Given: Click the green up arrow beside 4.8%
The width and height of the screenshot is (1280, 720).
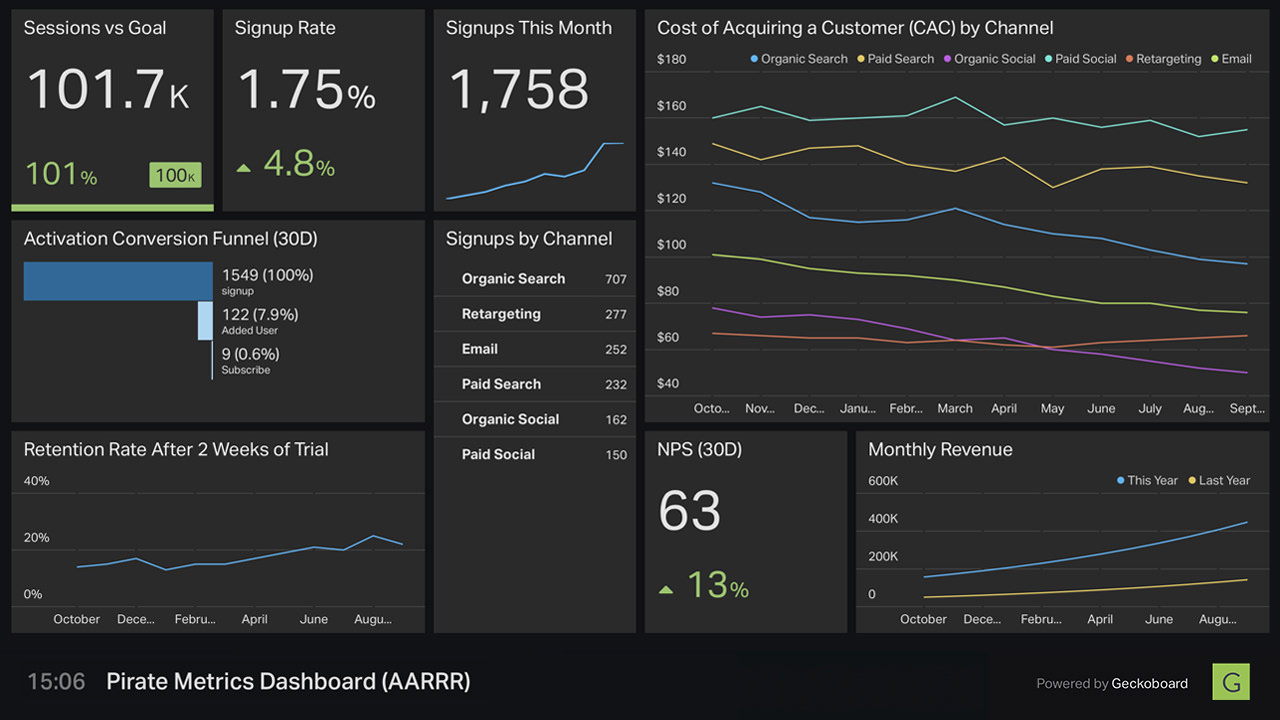Looking at the screenshot, I should point(243,168).
